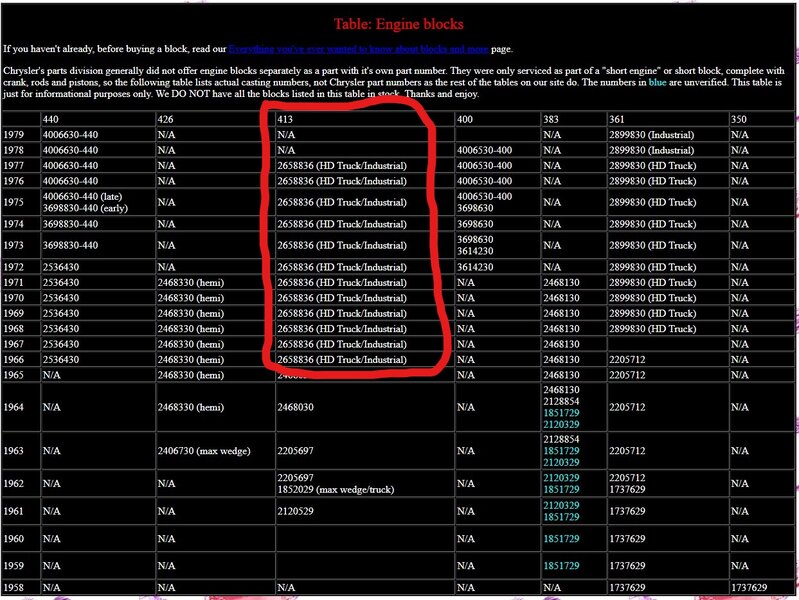
Task: Open the 'Everything you've ever wanted to know about blocks' link
Action: point(359,48)
